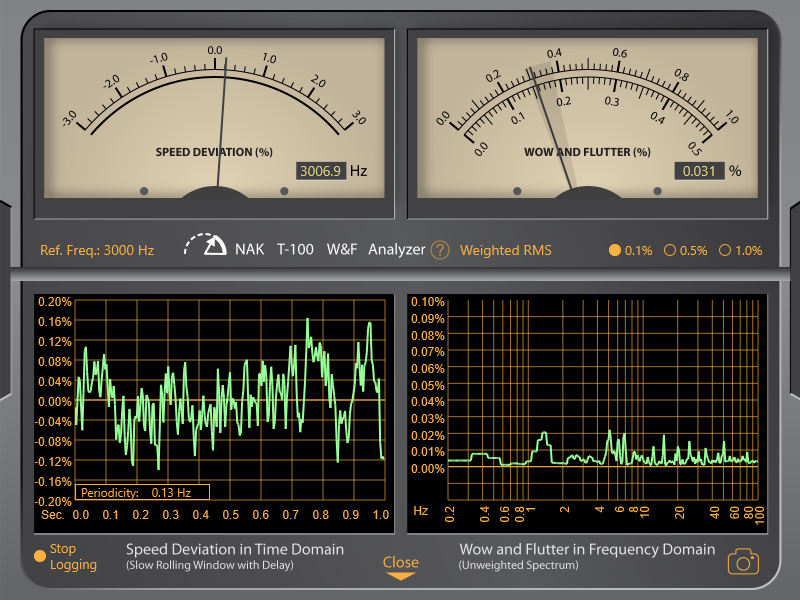Open the help question mark icon

coord(440,251)
